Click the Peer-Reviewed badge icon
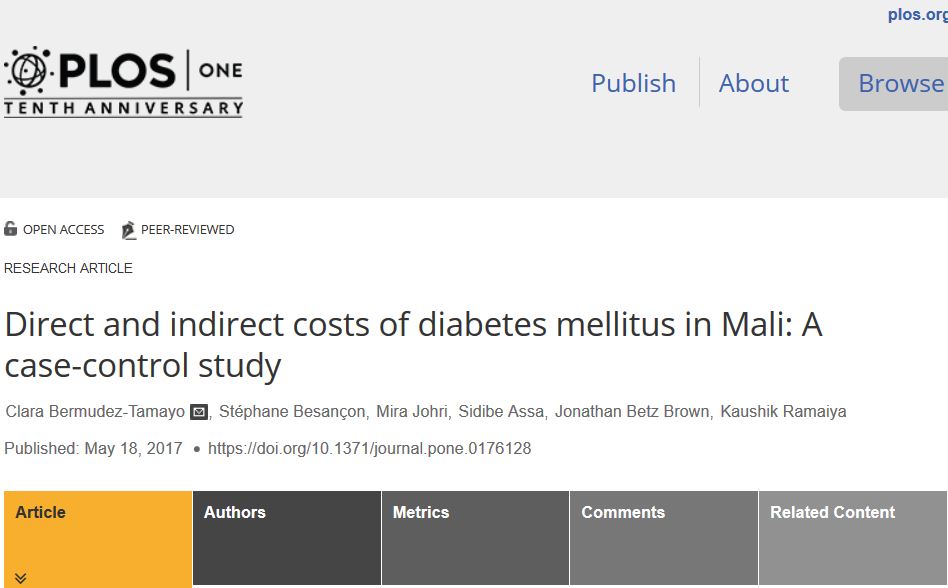Image resolution: width=948 pixels, height=588 pixels. click(128, 230)
